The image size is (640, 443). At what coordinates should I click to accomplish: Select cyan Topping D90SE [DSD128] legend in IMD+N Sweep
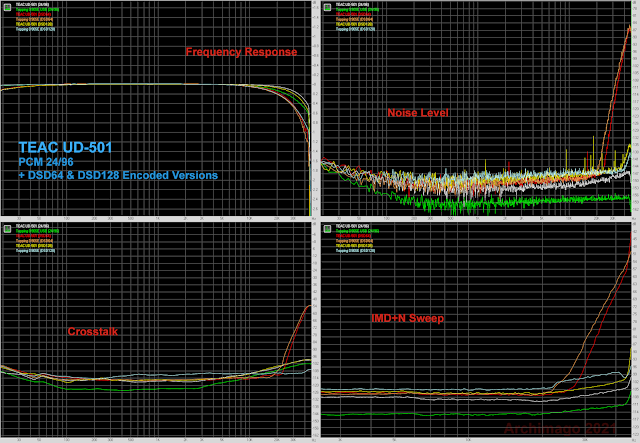[x=355, y=250]
